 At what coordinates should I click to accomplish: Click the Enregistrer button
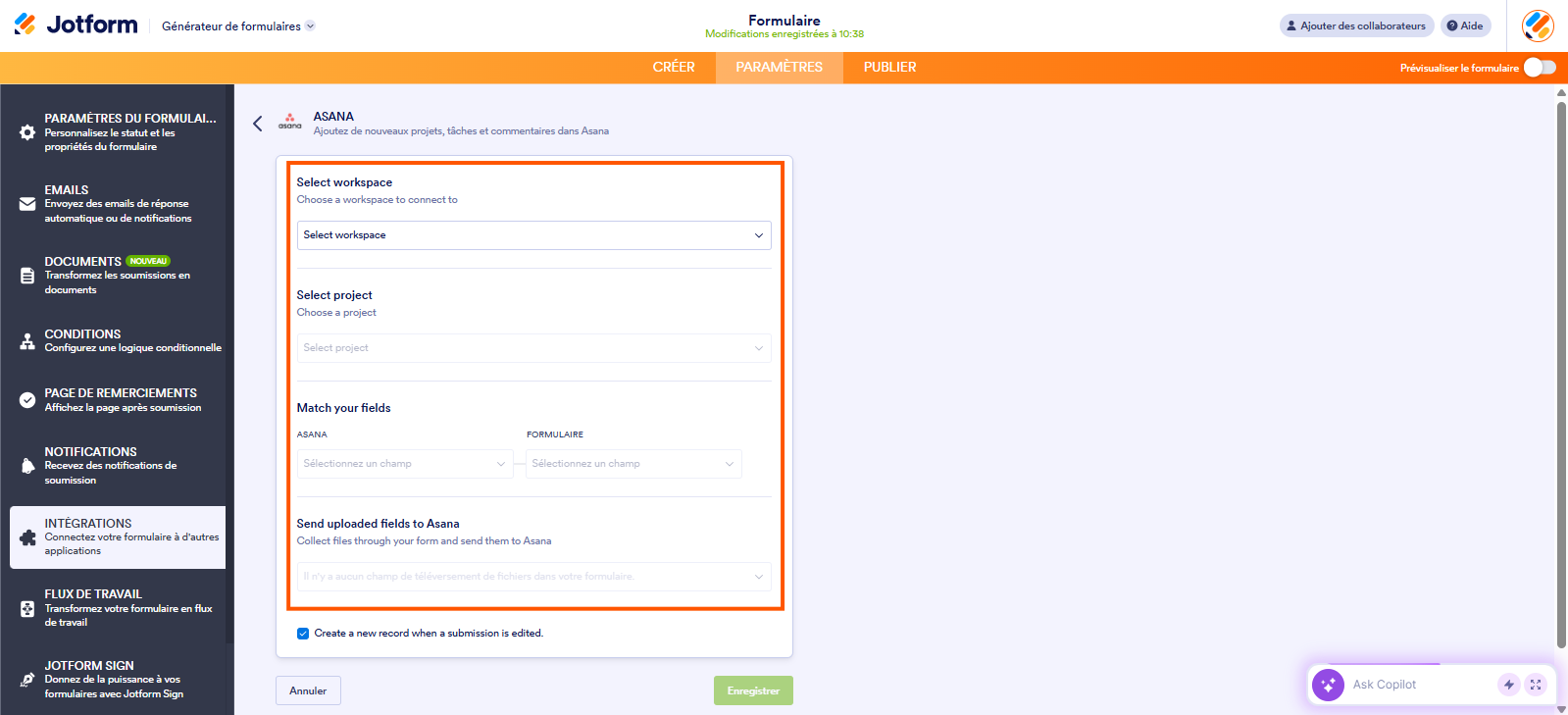[x=753, y=690]
